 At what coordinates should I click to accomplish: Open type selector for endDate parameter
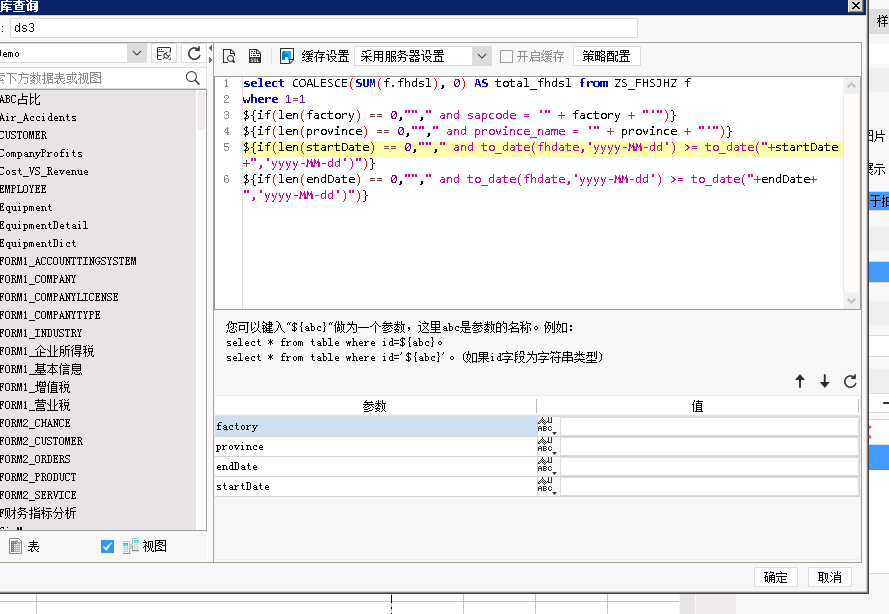547,466
